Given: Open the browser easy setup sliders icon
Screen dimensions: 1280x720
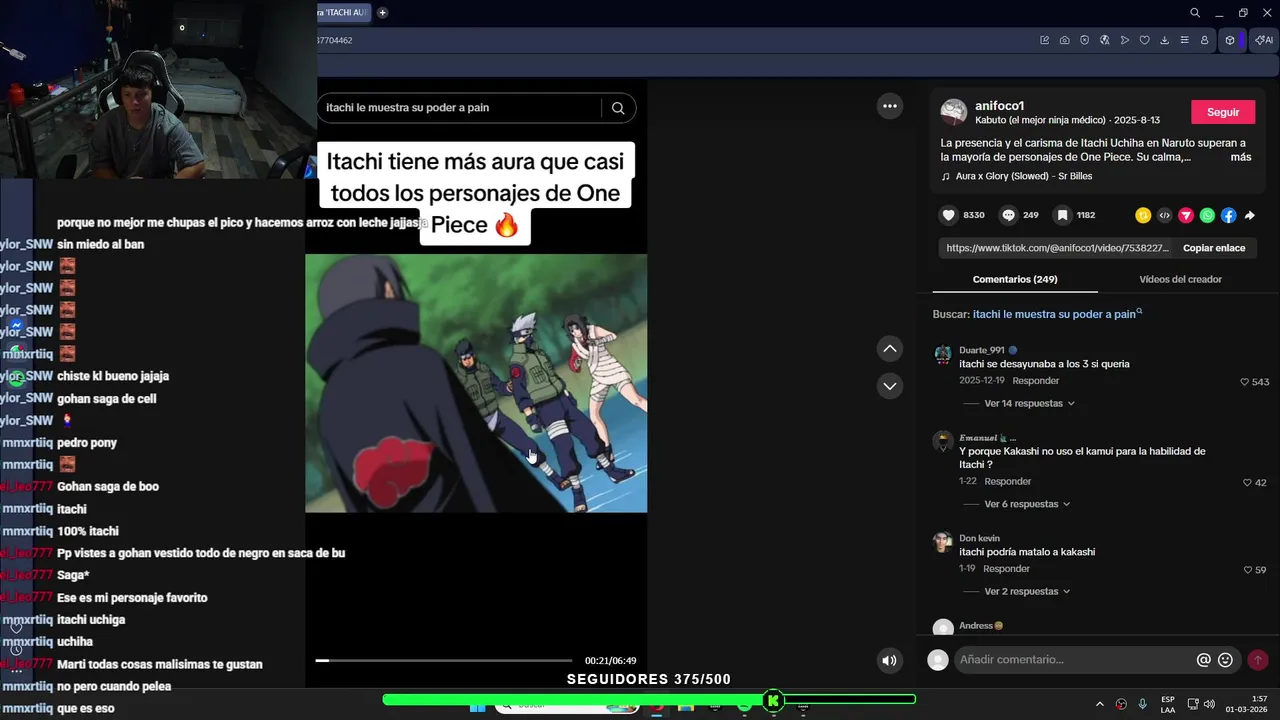Looking at the screenshot, I should [1185, 40].
